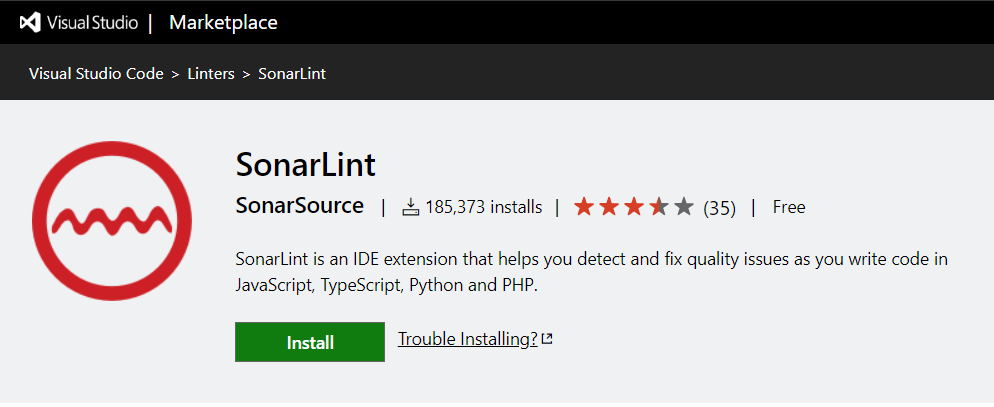Click the external link icon beside Trouble Installing
Viewport: 994px width, 407px height.
pyautogui.click(x=547, y=339)
